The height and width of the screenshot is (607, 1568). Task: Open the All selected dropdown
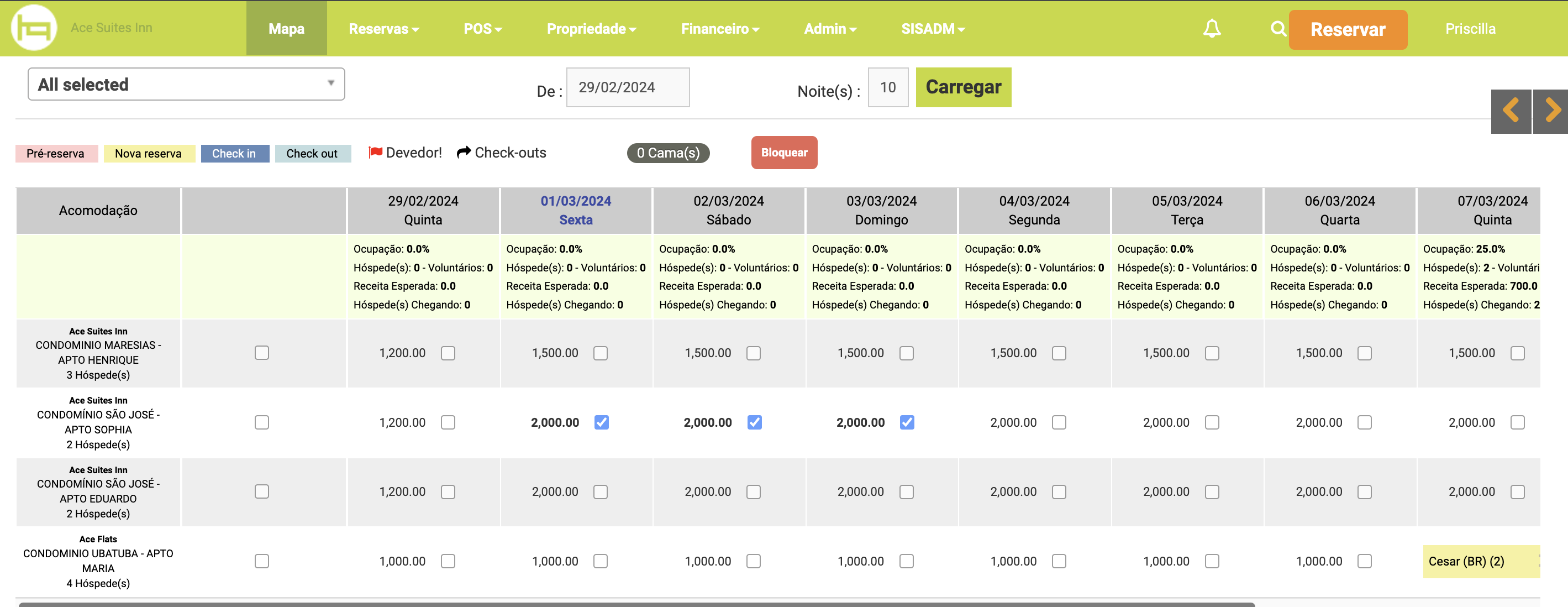coord(186,84)
